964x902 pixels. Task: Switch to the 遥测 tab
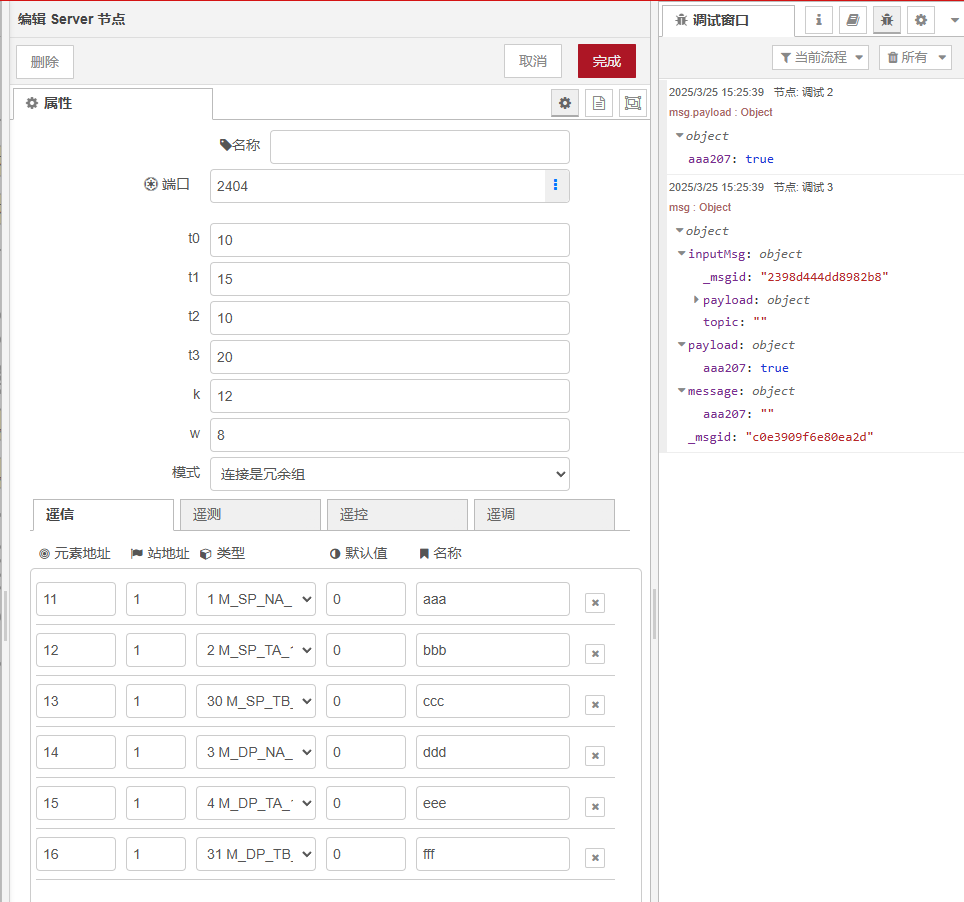pyautogui.click(x=249, y=515)
